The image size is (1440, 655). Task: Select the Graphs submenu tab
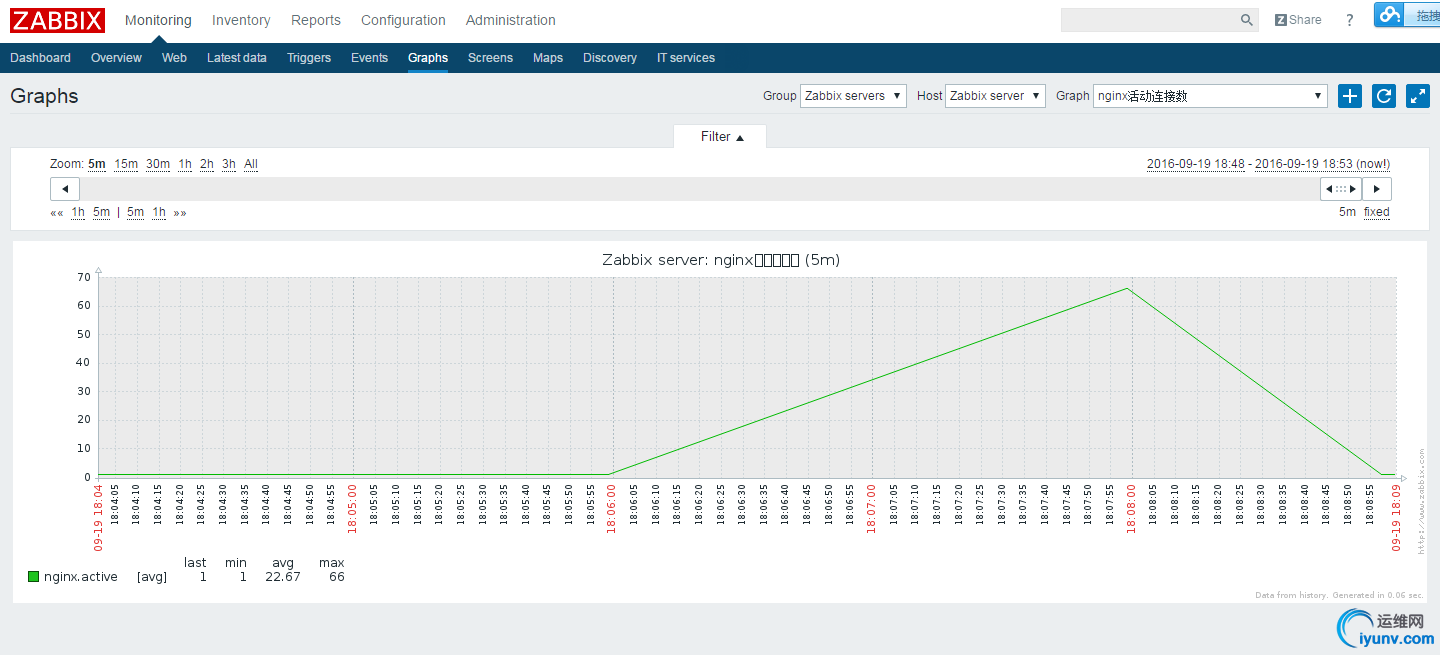[x=428, y=58]
